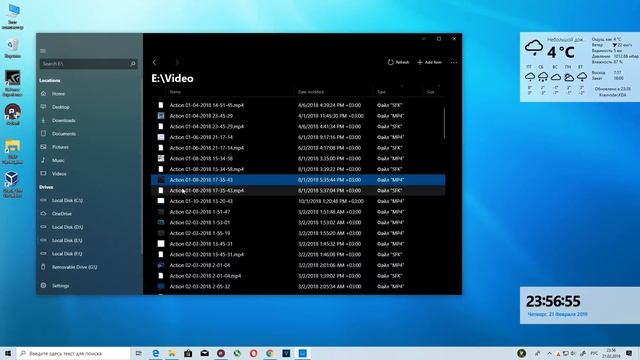
Task: Sort by Date modified column header
Action: point(311,92)
